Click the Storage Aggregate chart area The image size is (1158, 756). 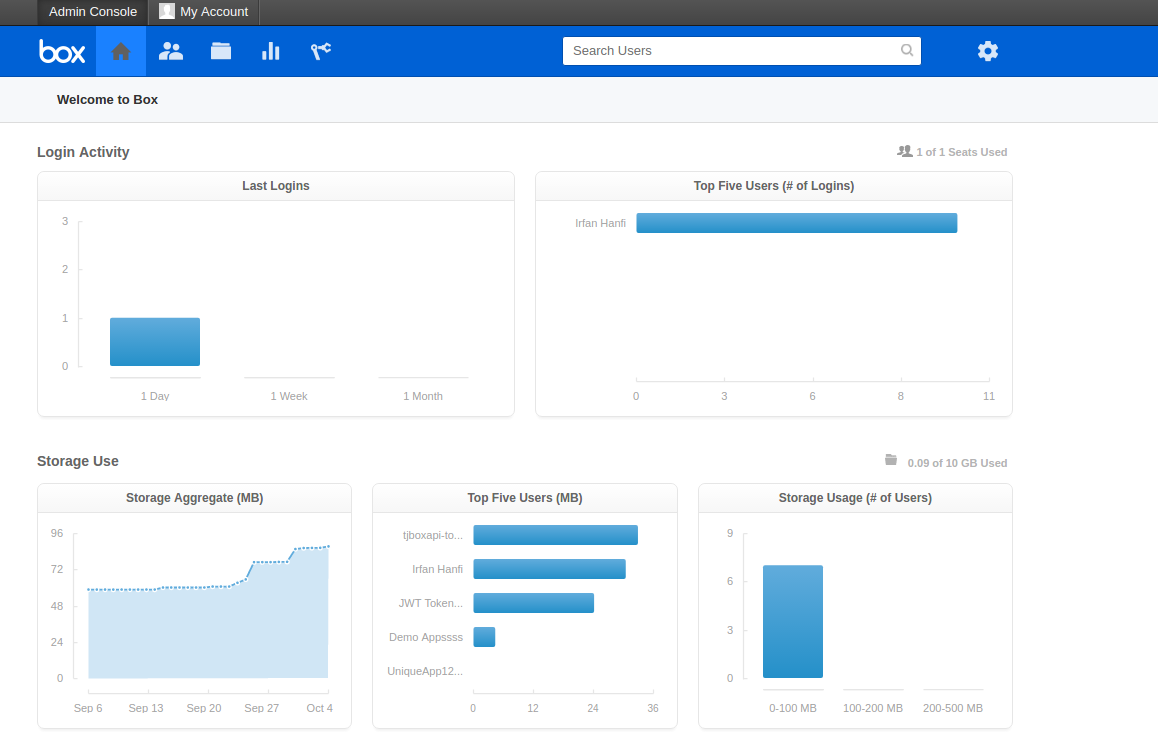(208, 630)
